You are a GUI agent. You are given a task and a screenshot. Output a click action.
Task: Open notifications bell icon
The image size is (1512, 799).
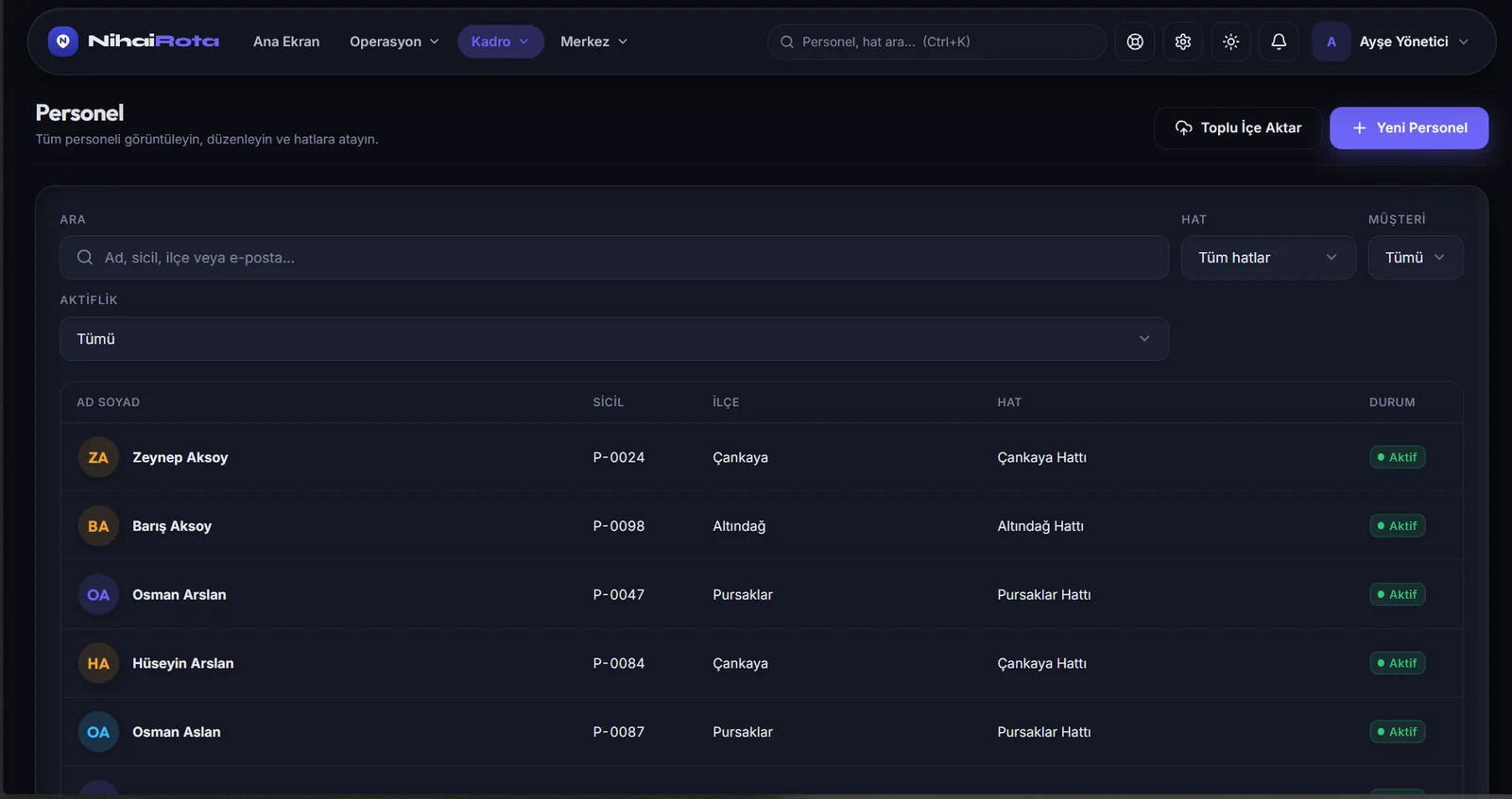pos(1279,42)
